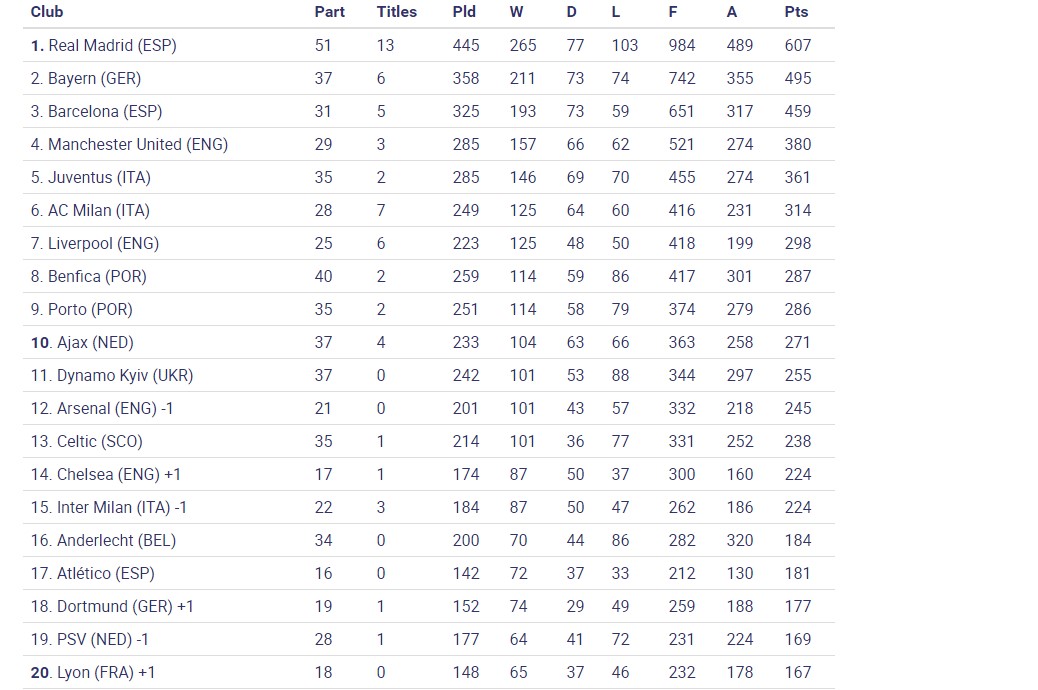The image size is (1038, 690).
Task: Select Barcelona (ESP) in the table
Action: click(105, 111)
